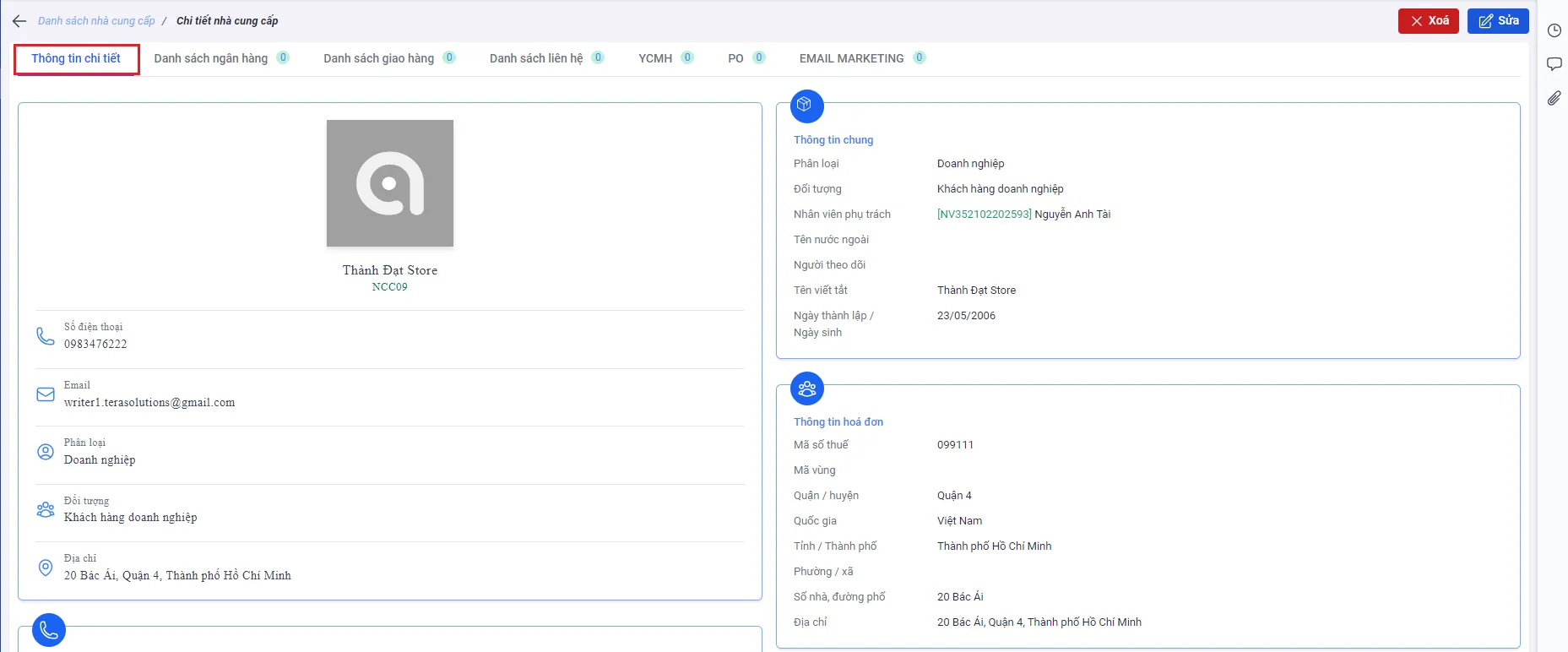Click the blue phone circle icon at bottom

48,630
